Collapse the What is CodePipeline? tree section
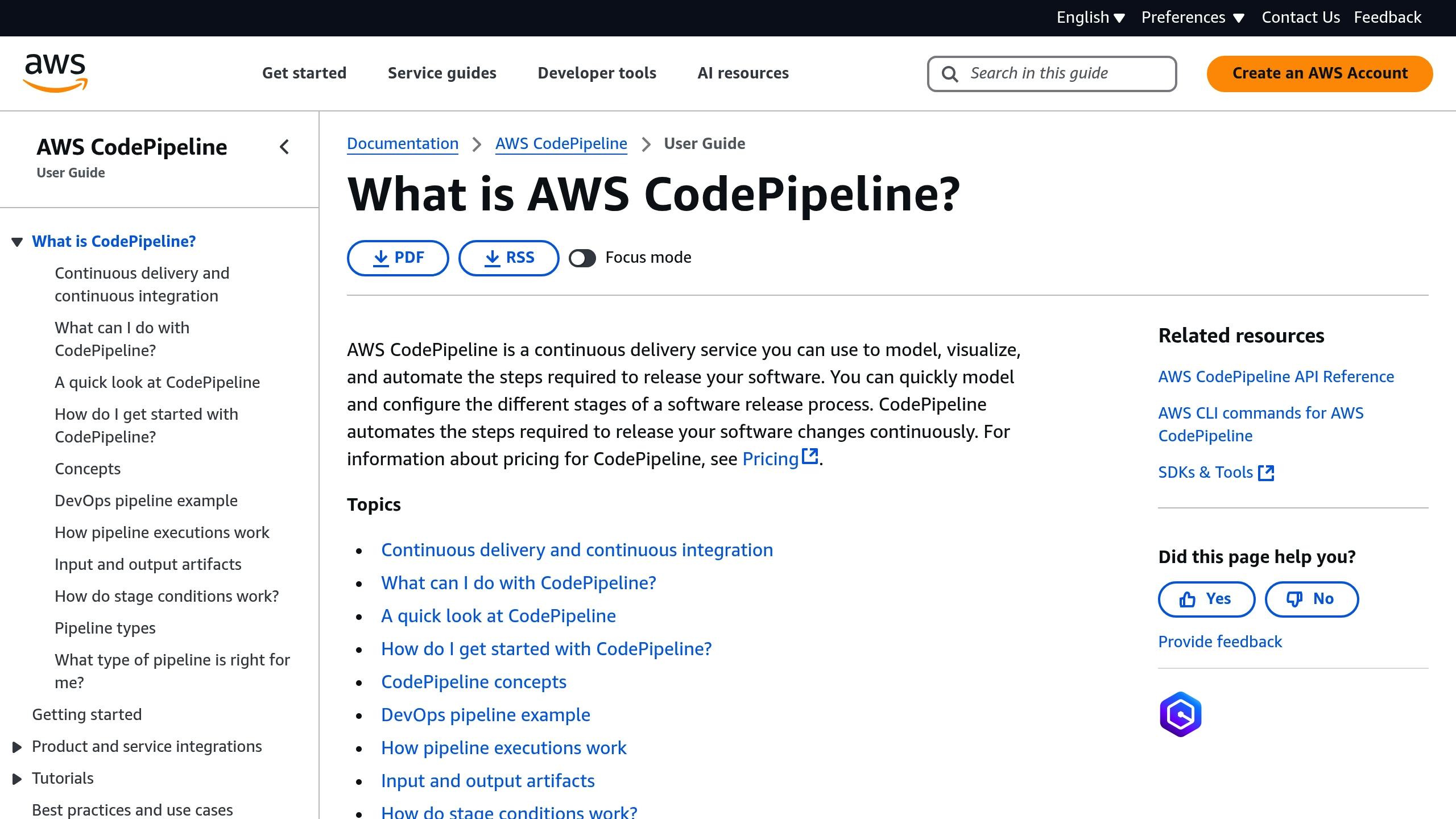 pyautogui.click(x=17, y=242)
